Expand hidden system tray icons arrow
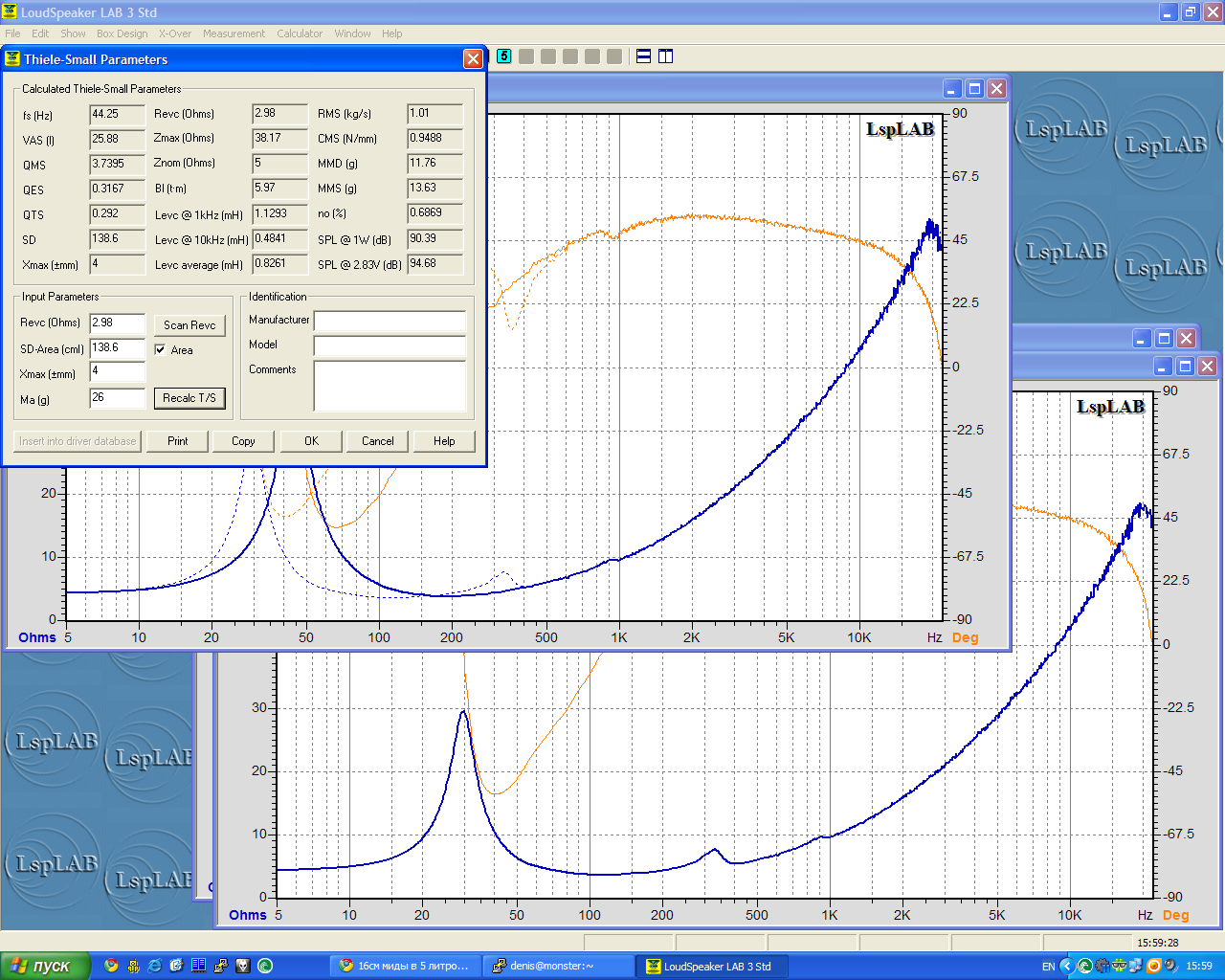This screenshot has height=980, width=1225. tap(1067, 966)
